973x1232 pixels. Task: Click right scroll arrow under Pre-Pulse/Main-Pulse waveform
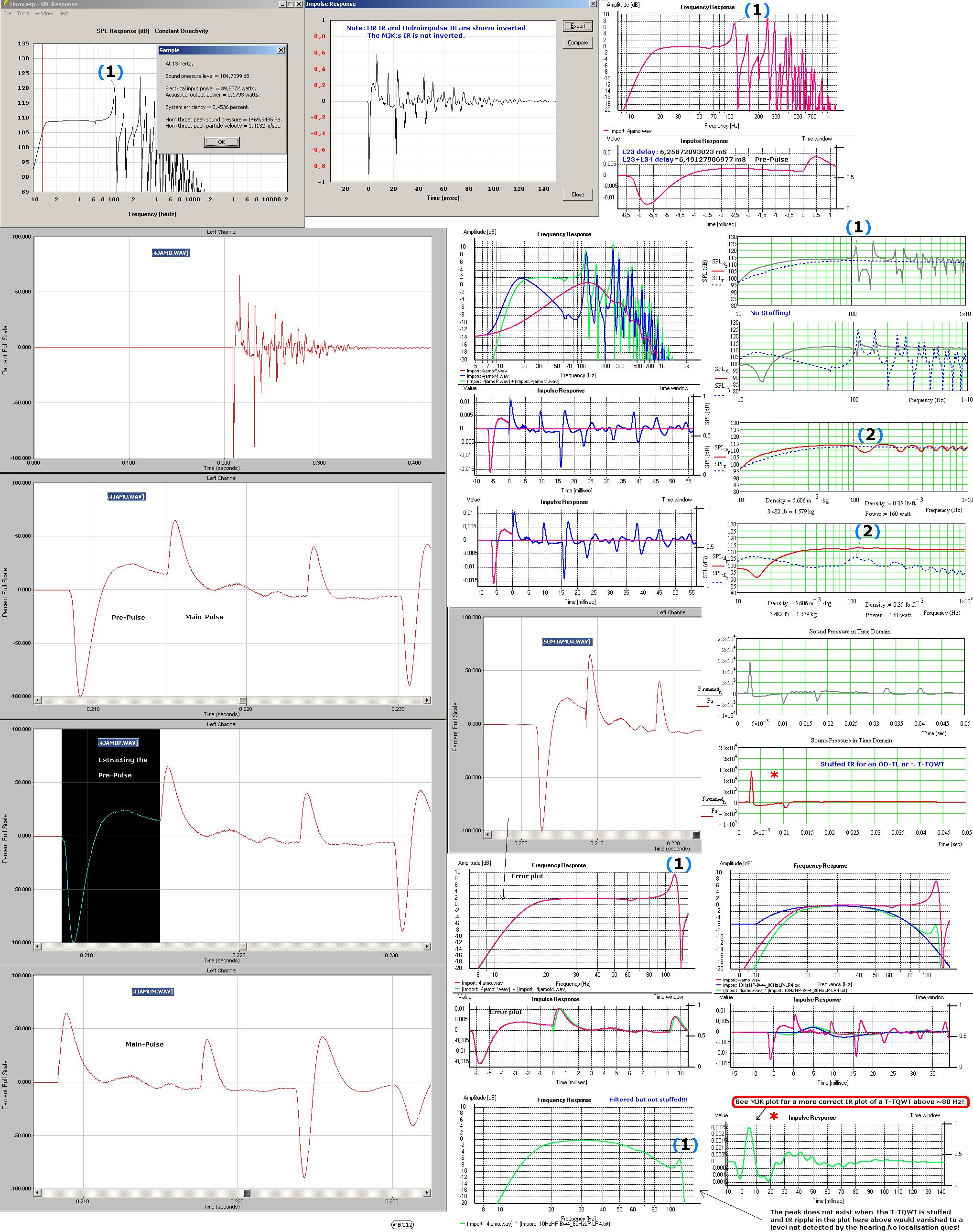coord(427,700)
